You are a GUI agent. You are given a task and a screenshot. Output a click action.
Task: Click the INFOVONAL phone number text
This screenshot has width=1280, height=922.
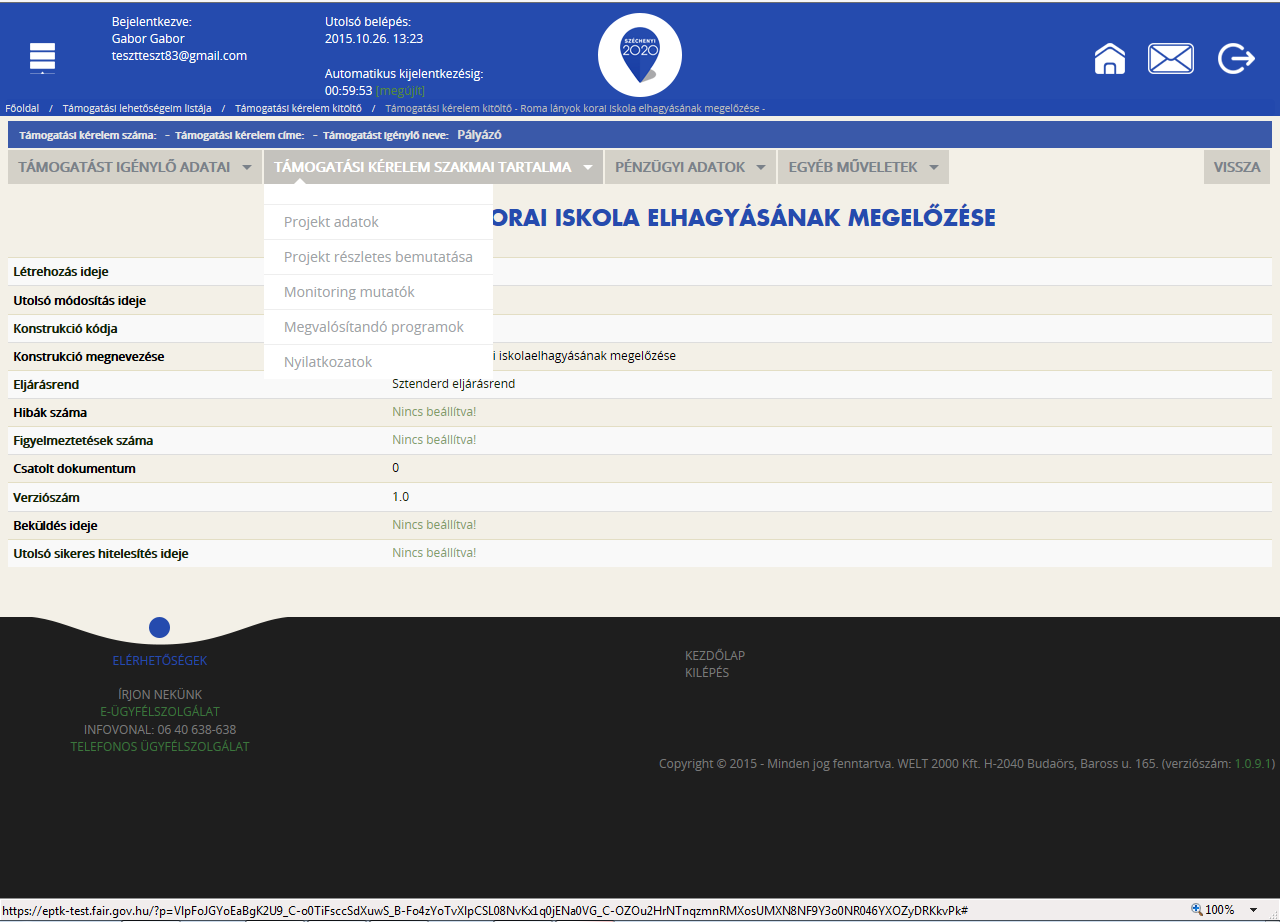(x=197, y=730)
